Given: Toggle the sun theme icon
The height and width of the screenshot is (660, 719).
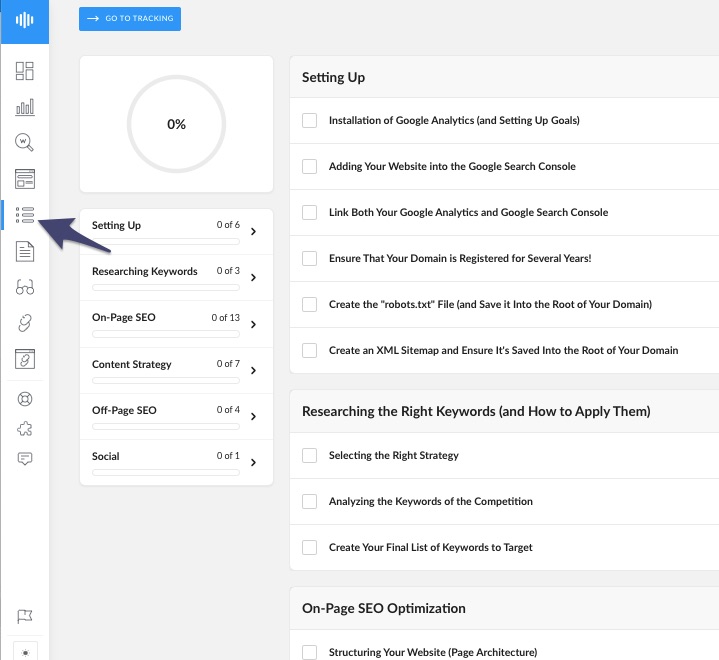Looking at the screenshot, I should (x=25, y=652).
